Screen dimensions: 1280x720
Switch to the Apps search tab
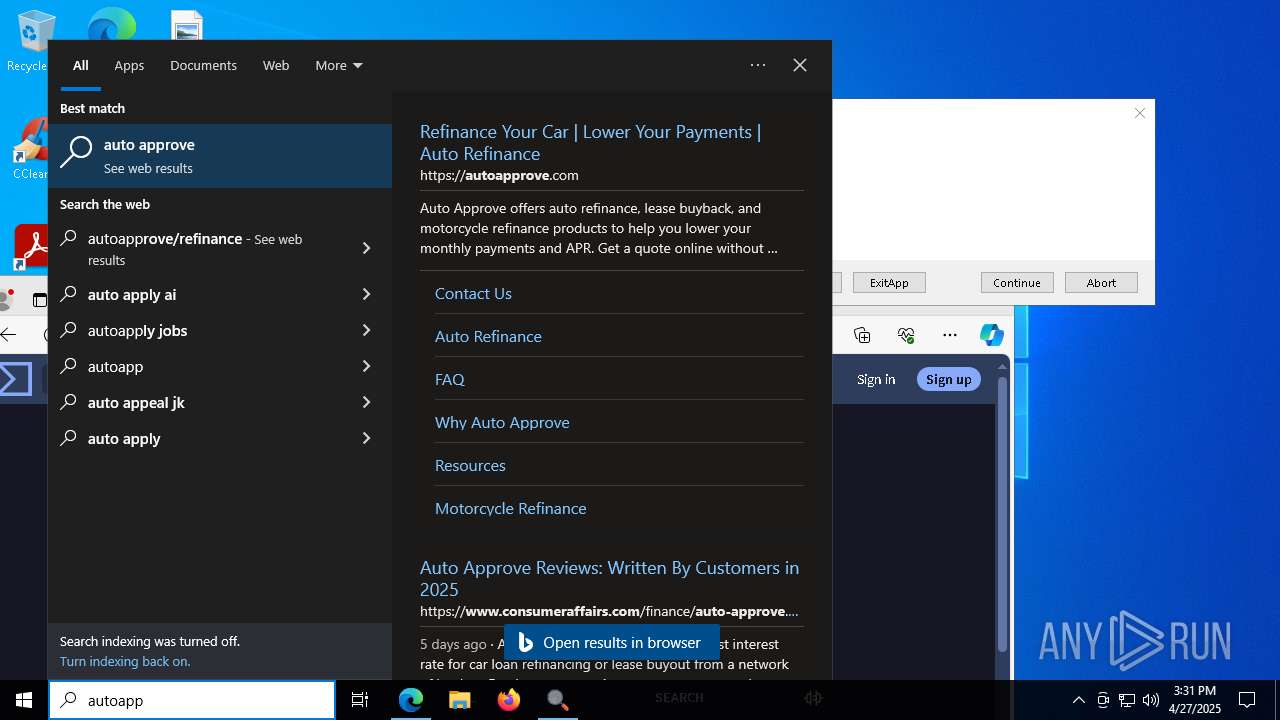click(129, 65)
